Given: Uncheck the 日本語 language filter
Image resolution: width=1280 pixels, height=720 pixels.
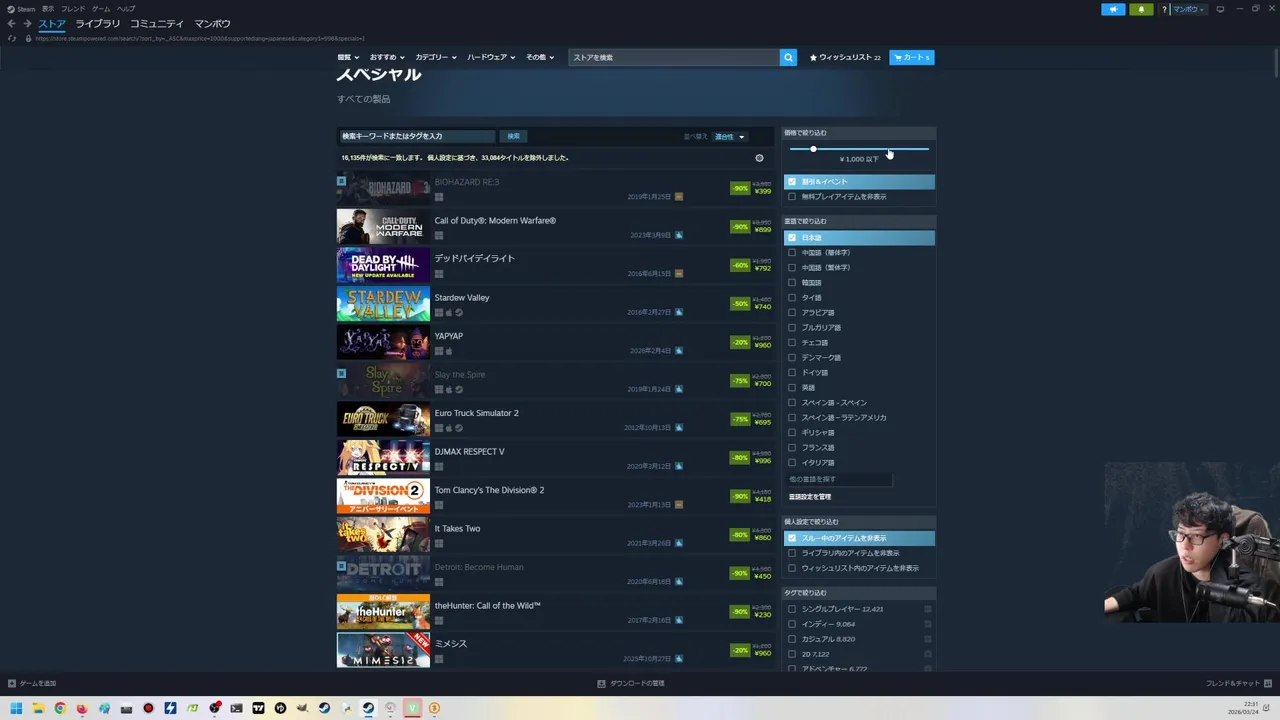Looking at the screenshot, I should (792, 238).
